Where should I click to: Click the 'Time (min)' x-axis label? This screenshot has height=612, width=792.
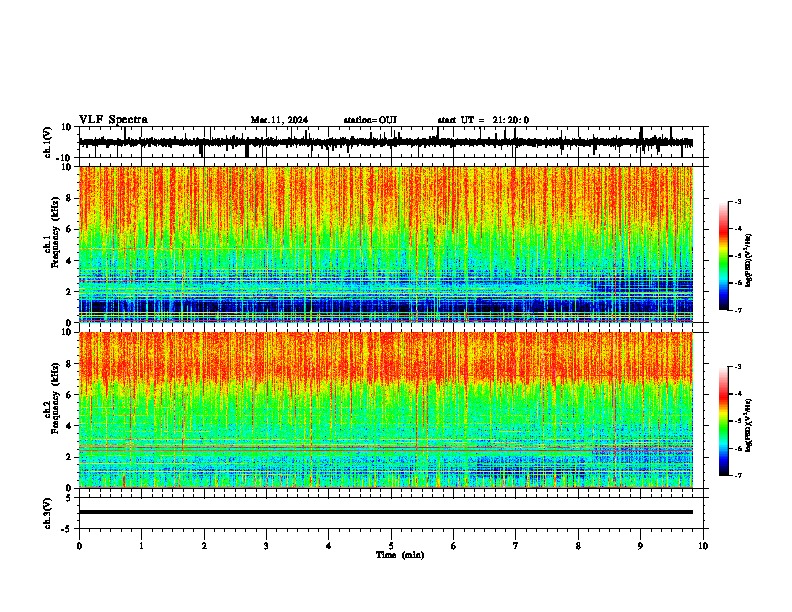point(400,555)
